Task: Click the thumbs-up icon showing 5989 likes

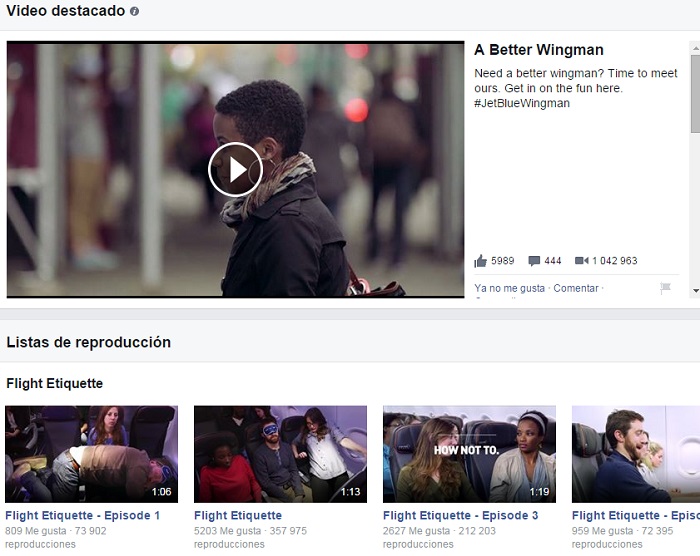Action: pos(481,261)
